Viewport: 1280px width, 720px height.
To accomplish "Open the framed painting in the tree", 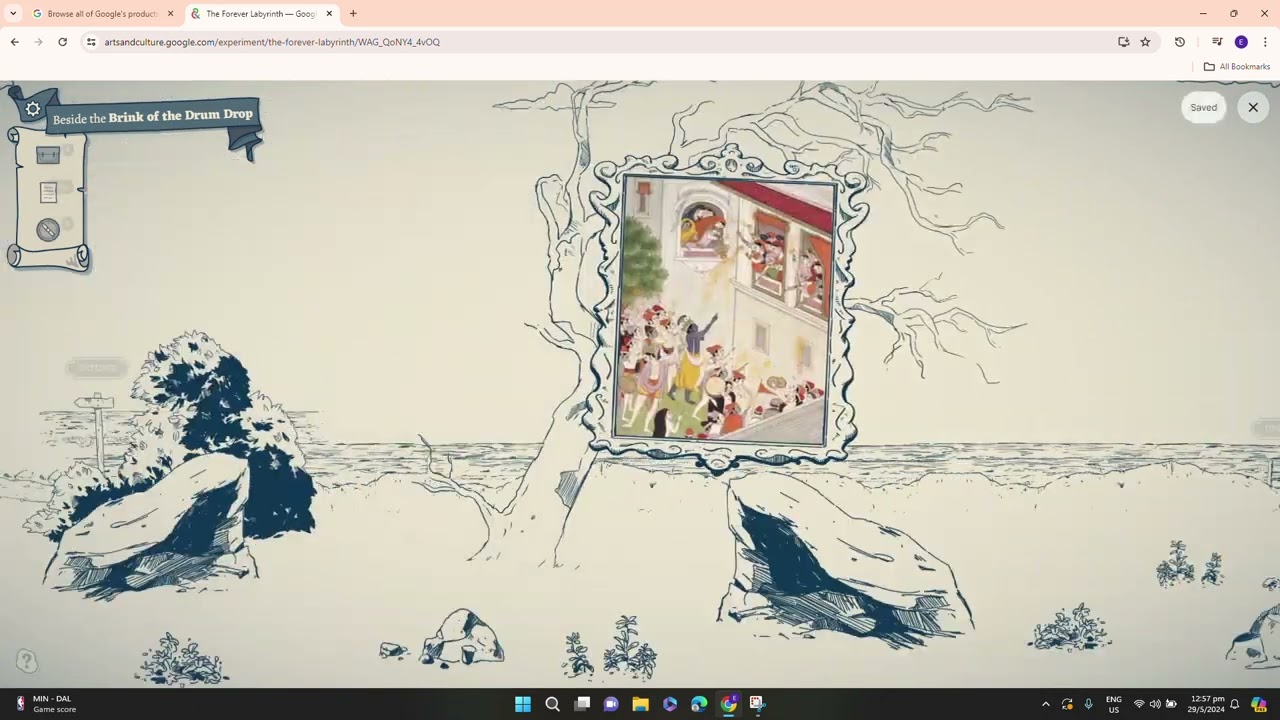I will tap(727, 309).
